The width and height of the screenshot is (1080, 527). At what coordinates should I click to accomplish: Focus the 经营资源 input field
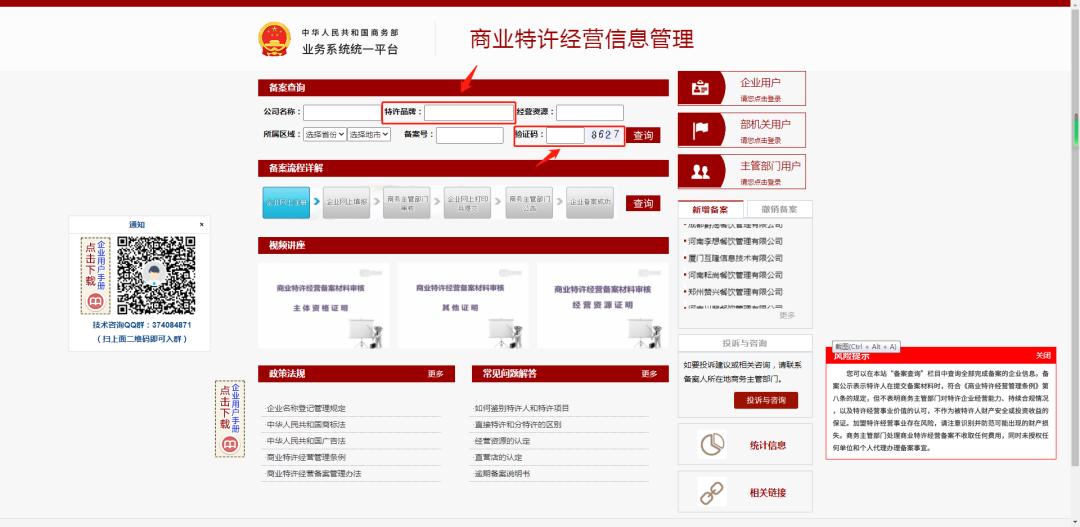pos(590,112)
